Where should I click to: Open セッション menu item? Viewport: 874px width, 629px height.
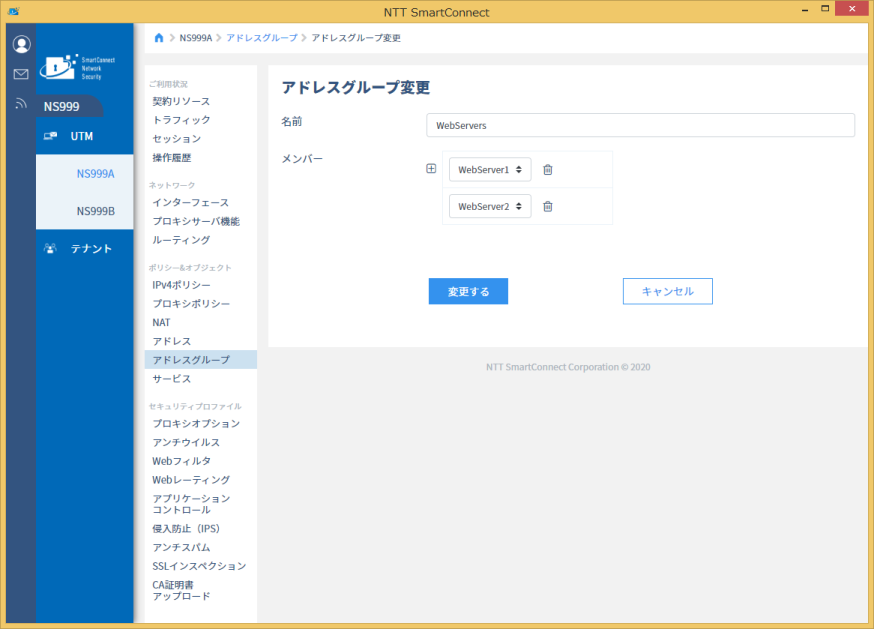(x=177, y=139)
